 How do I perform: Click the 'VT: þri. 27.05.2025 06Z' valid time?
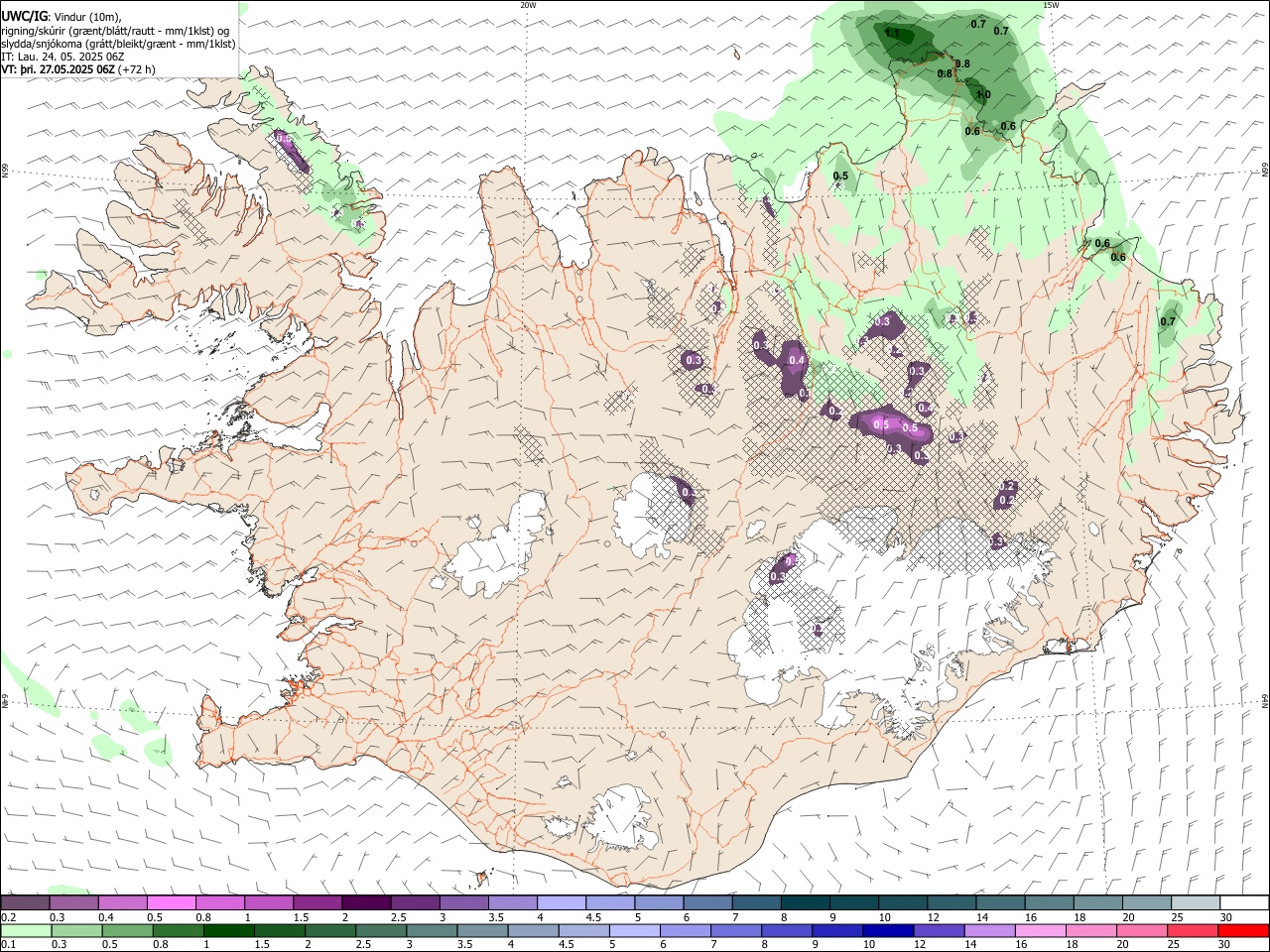pos(58,70)
